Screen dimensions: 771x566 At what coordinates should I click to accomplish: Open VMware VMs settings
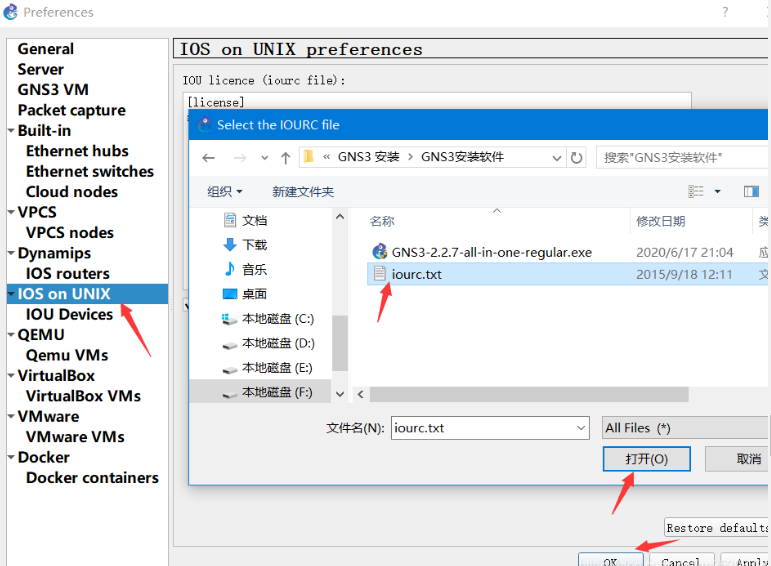tap(75, 437)
